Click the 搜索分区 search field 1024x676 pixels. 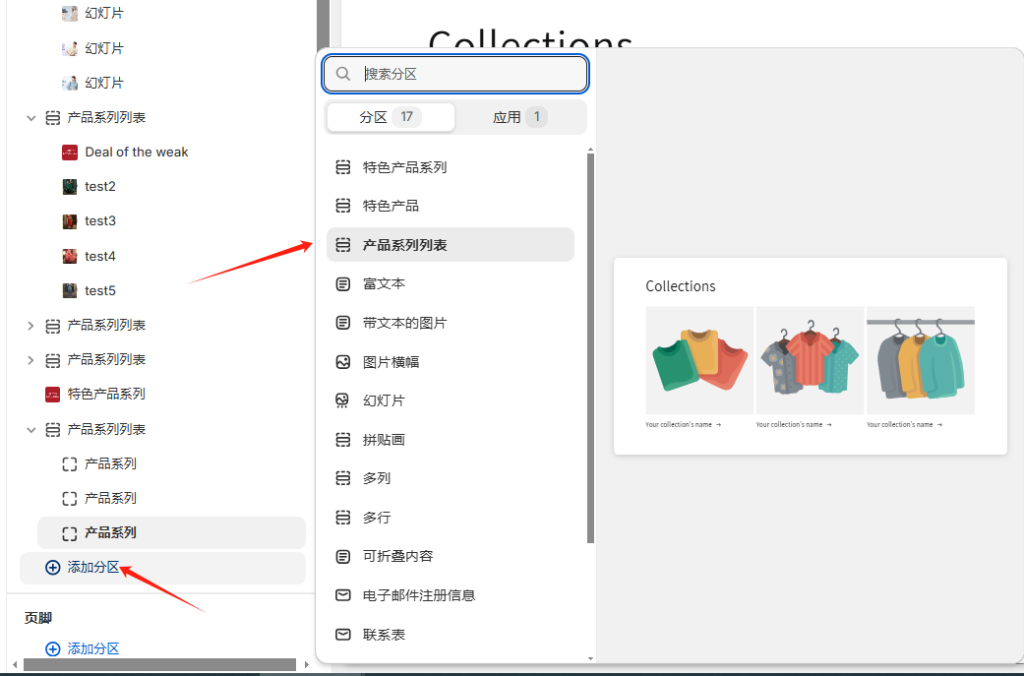pos(455,74)
